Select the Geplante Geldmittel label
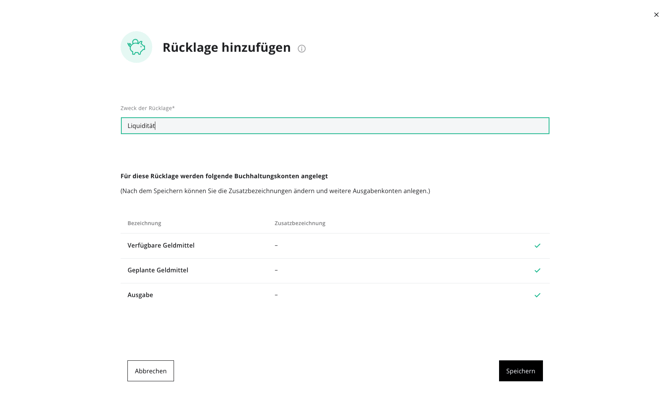Viewport: 670px width, 400px height. pyautogui.click(x=158, y=270)
